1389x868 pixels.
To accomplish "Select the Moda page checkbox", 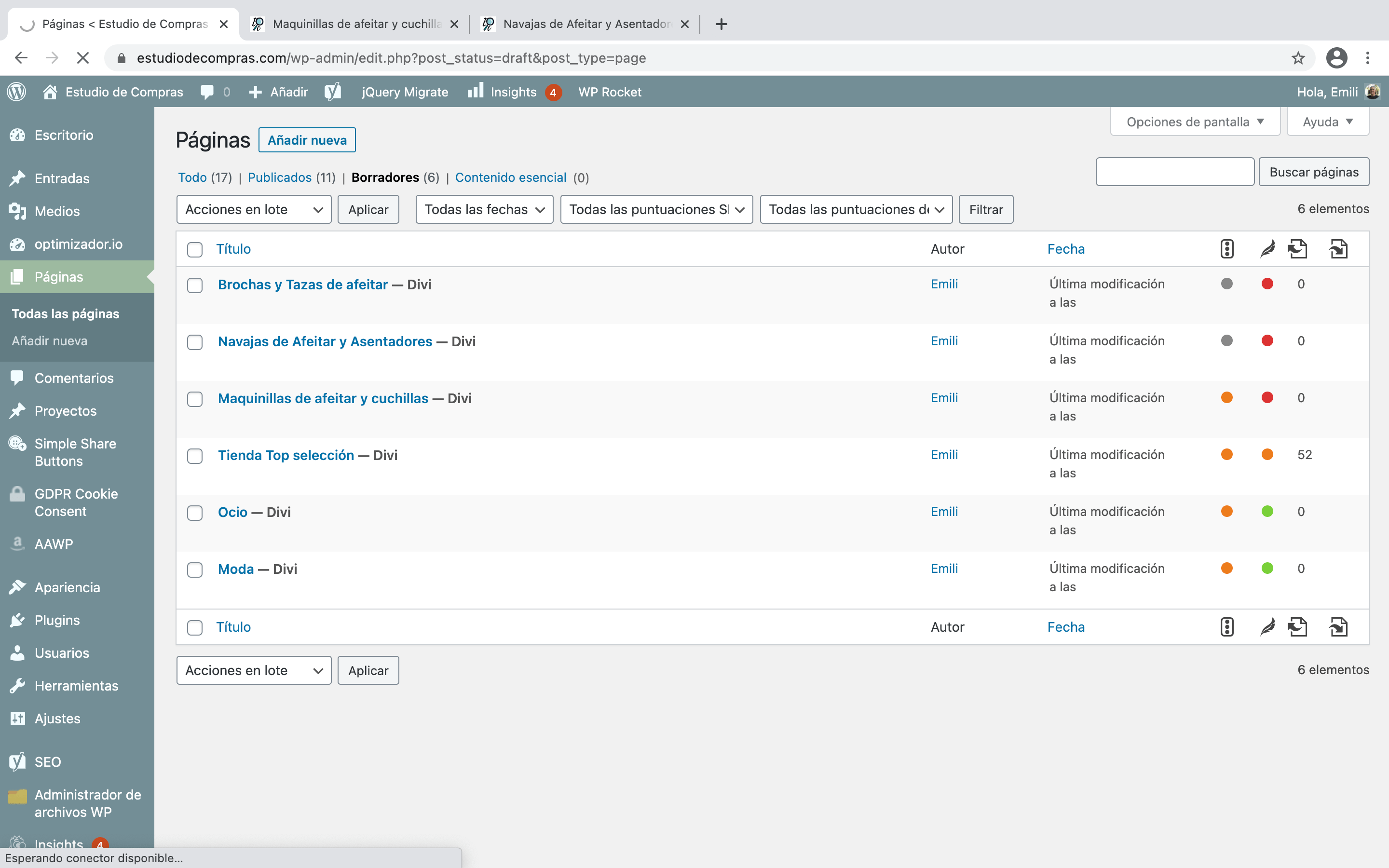I will (x=195, y=570).
